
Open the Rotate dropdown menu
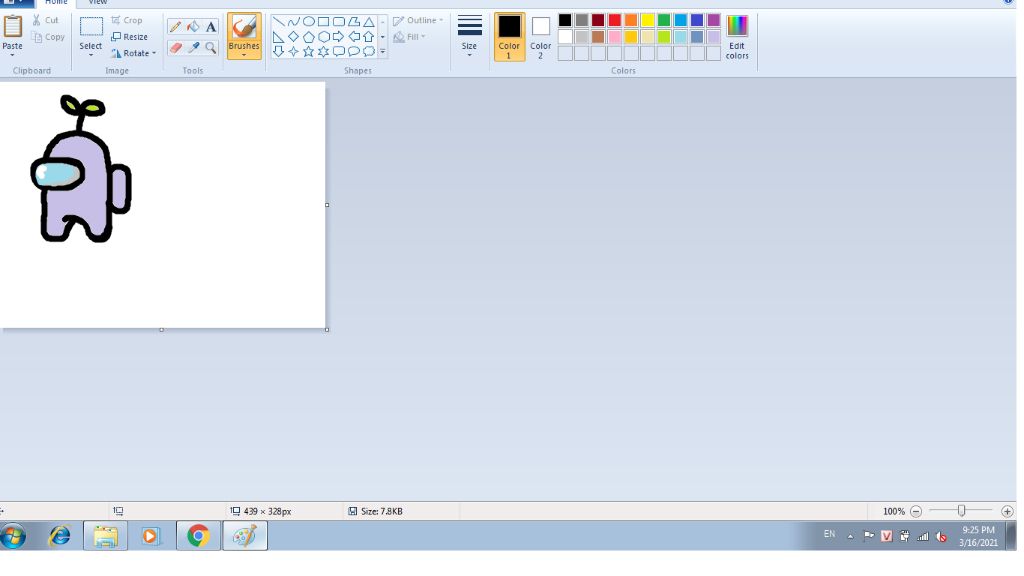coord(134,54)
